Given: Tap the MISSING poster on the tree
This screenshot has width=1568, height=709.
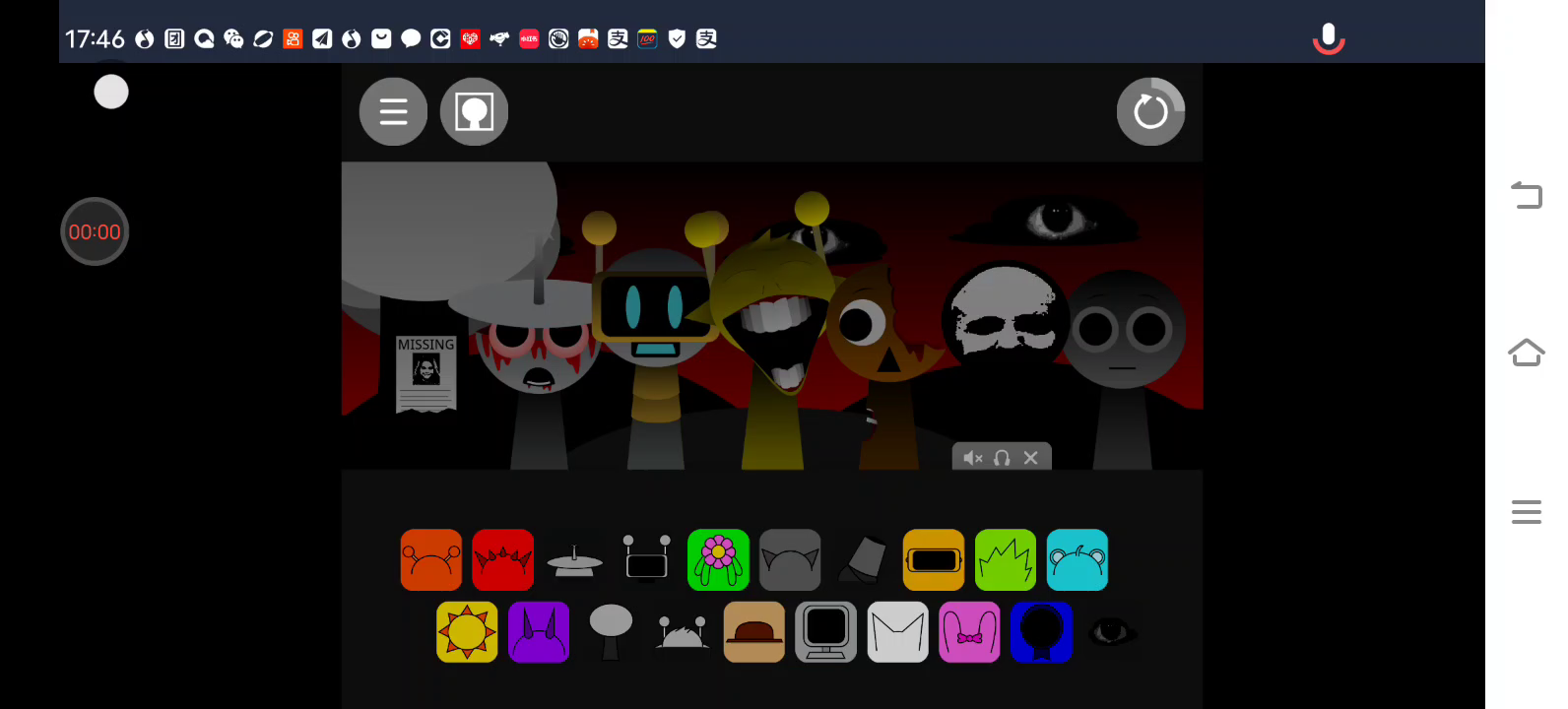Looking at the screenshot, I should pyautogui.click(x=425, y=373).
